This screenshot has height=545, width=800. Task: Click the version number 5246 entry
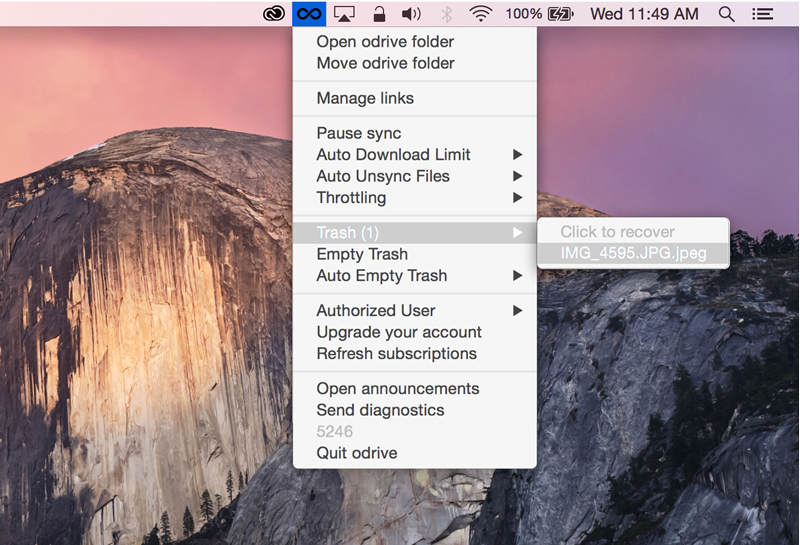415,432
